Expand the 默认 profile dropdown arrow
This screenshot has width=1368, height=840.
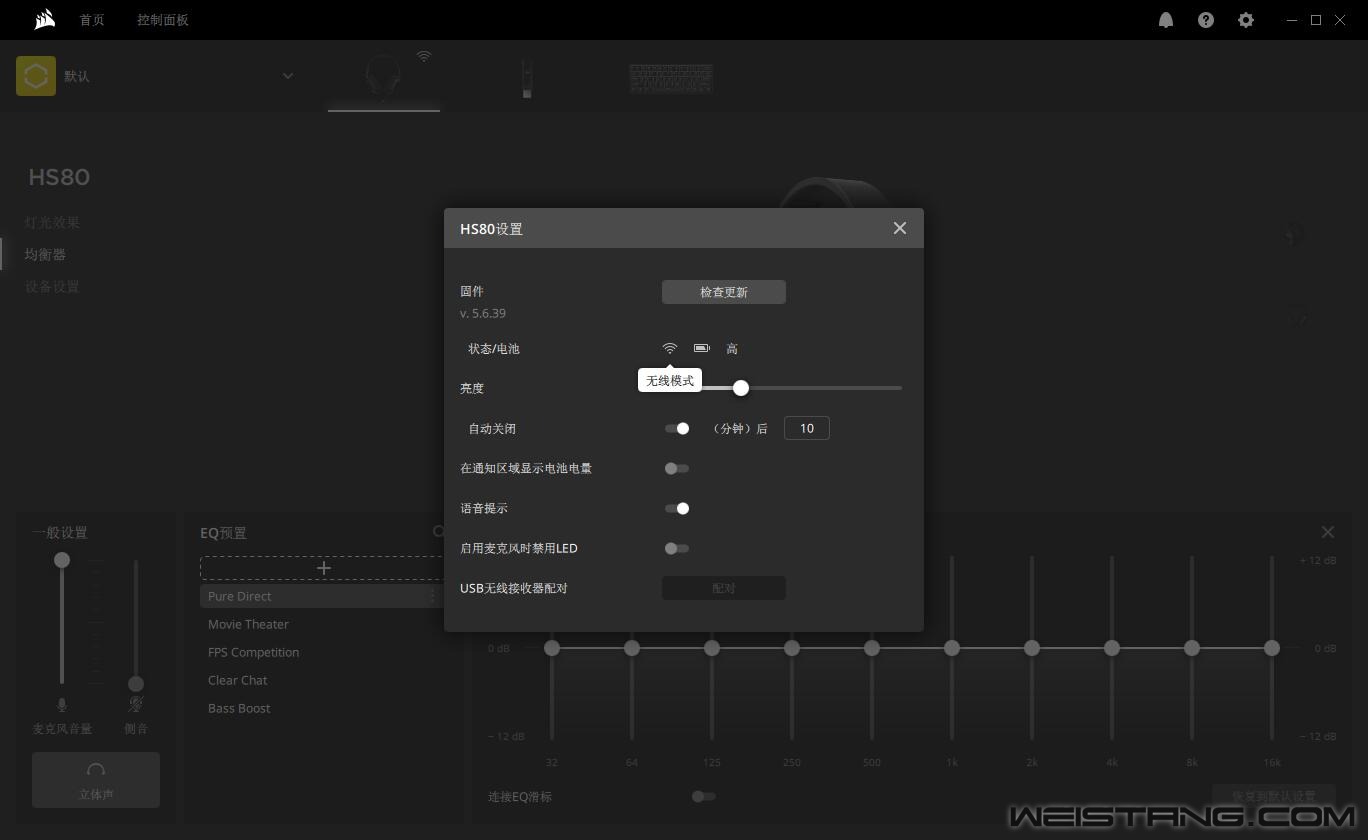coord(288,76)
